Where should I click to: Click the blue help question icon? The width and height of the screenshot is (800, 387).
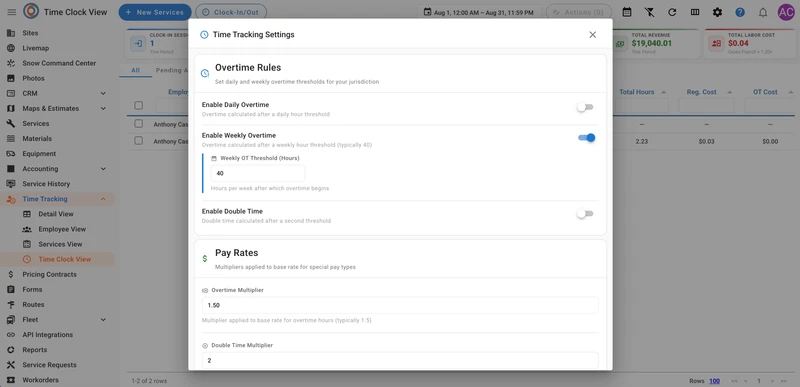tap(740, 12)
